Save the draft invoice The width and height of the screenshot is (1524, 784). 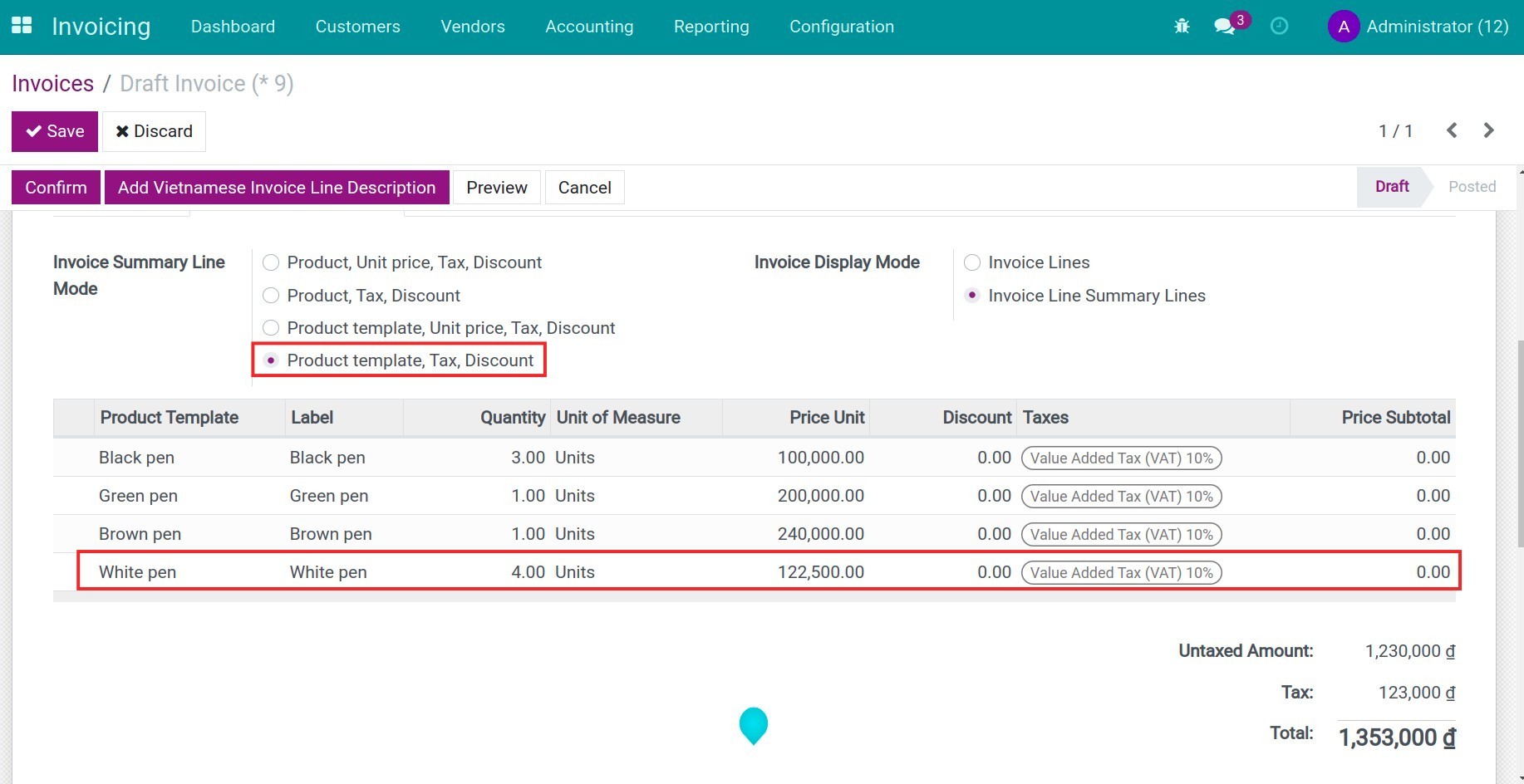[54, 130]
